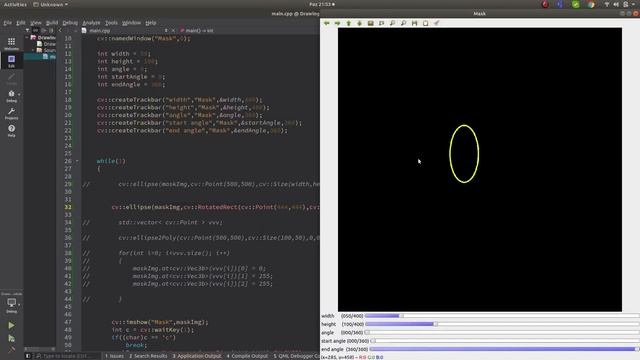
Task: Open the Unknown application menu
Action: pyautogui.click(x=51, y=4)
